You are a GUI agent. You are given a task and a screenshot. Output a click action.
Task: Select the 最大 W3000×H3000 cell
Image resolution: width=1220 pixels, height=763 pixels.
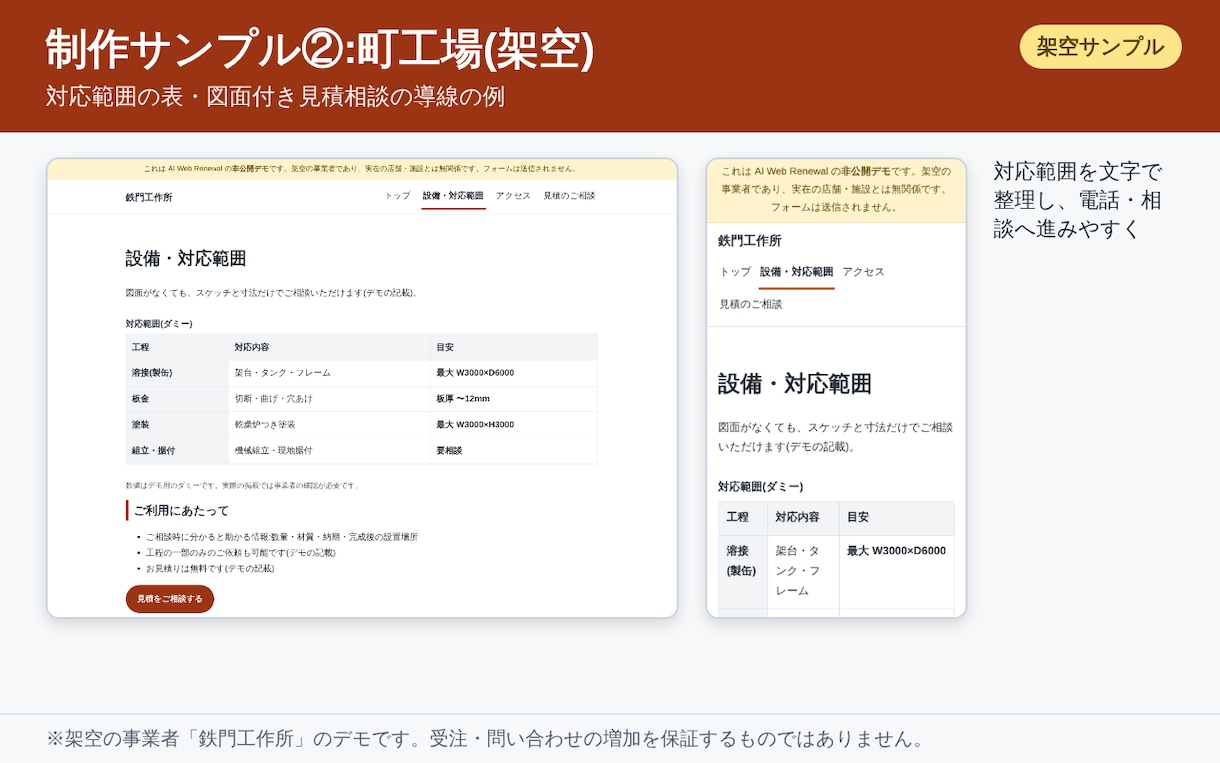point(514,425)
